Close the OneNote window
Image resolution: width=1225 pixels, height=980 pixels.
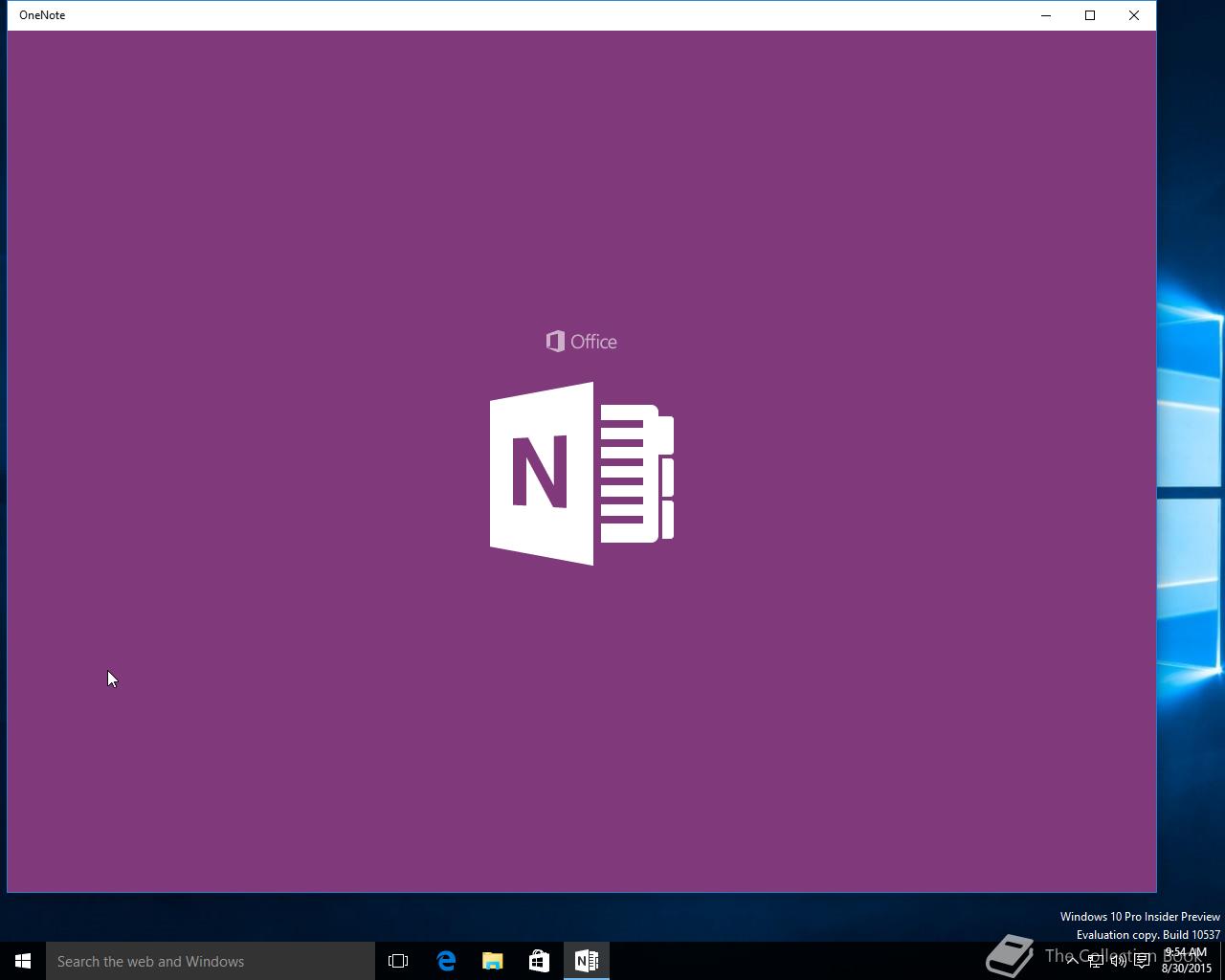1134,15
